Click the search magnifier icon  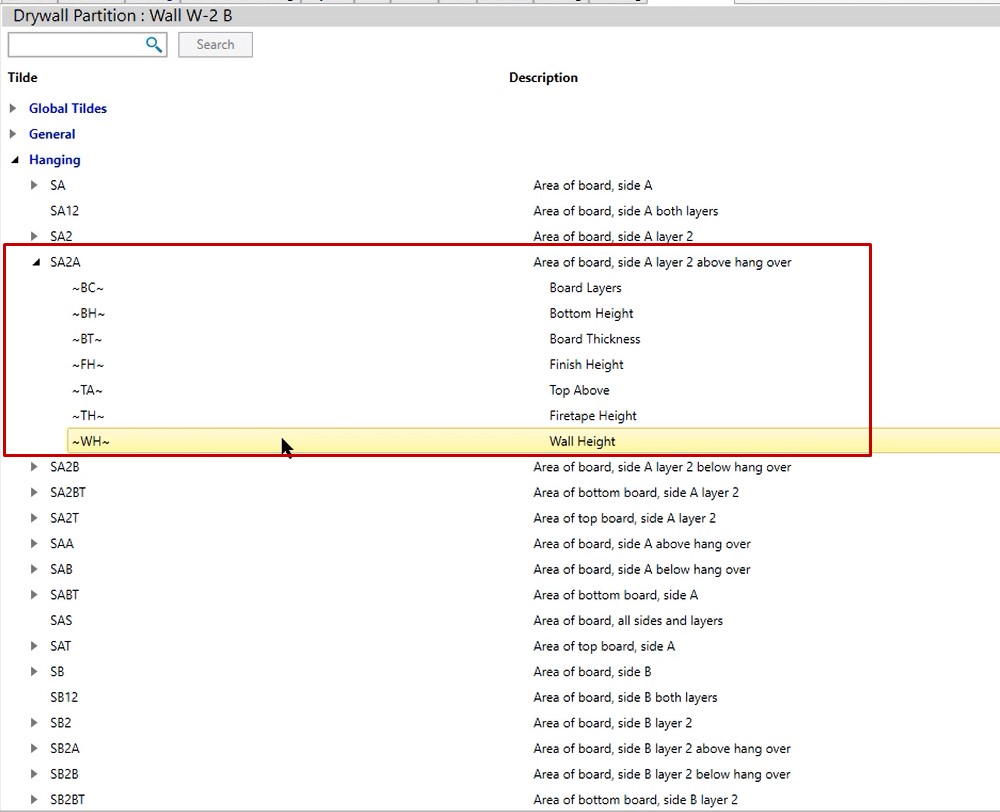pyautogui.click(x=154, y=45)
